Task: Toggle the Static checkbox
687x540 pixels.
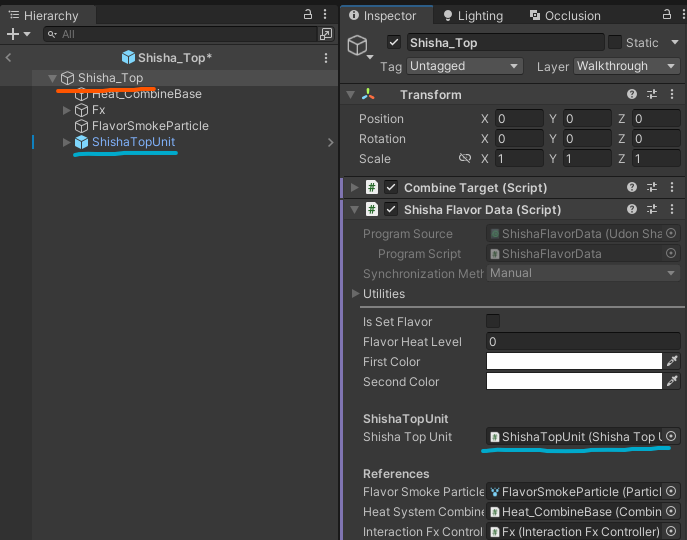Action: [615, 43]
